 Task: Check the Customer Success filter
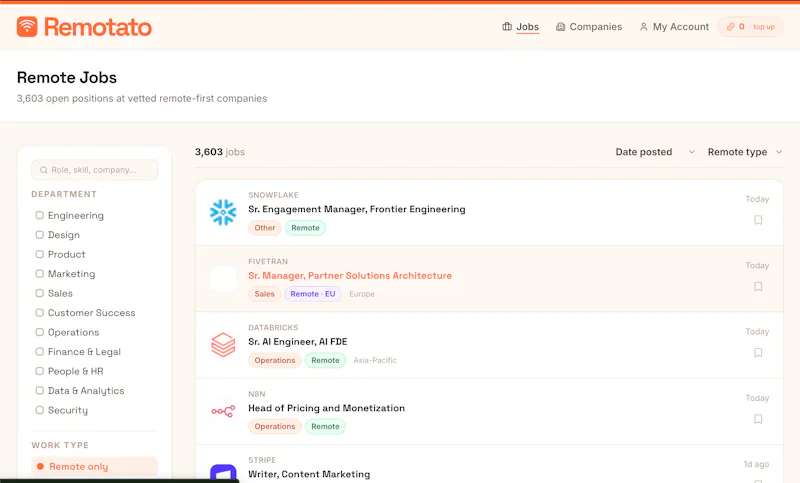pyautogui.click(x=39, y=312)
